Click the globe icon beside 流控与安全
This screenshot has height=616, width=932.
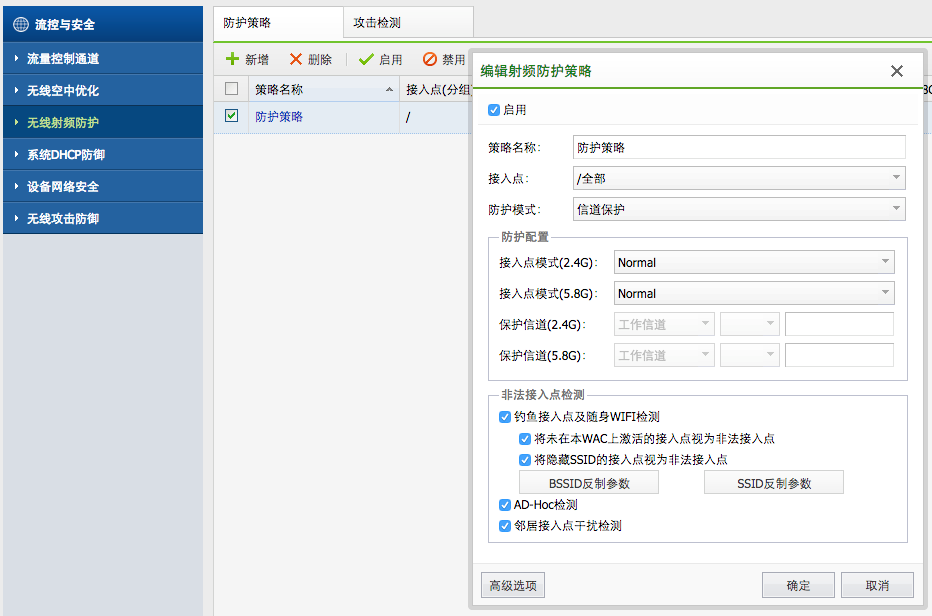click(21, 24)
